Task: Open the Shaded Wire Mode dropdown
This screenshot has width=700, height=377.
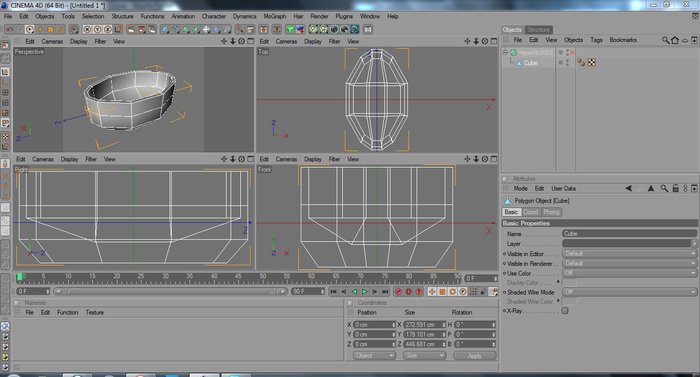Action: 629,292
